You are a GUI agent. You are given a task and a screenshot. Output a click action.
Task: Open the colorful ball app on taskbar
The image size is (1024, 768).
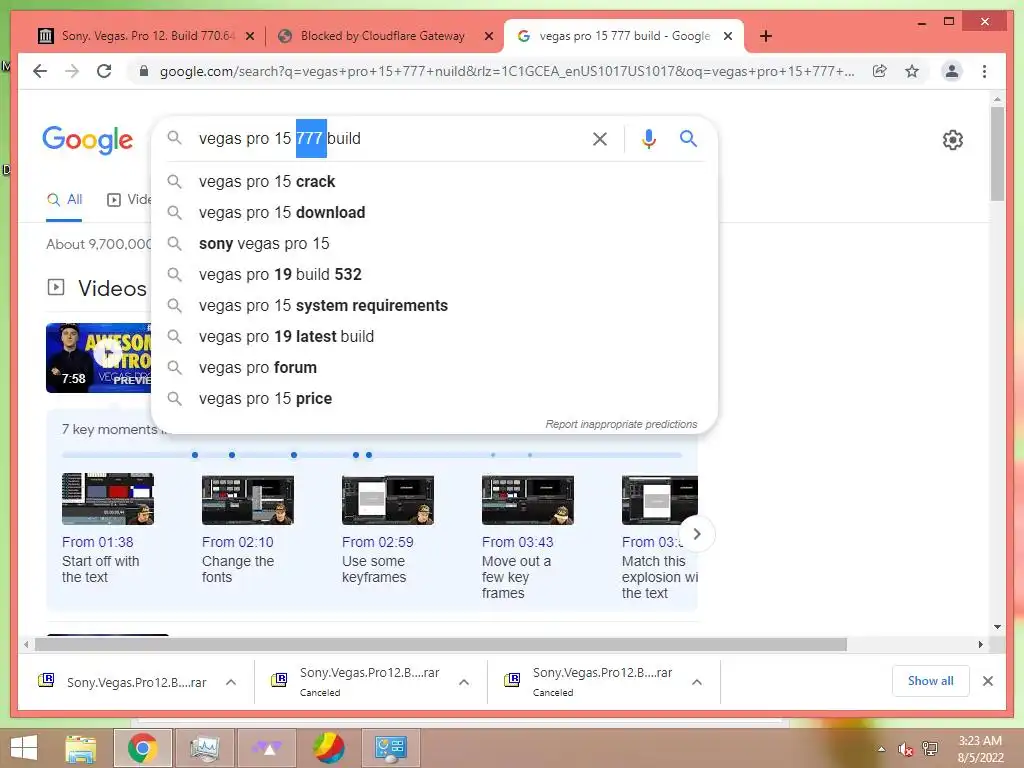(328, 748)
